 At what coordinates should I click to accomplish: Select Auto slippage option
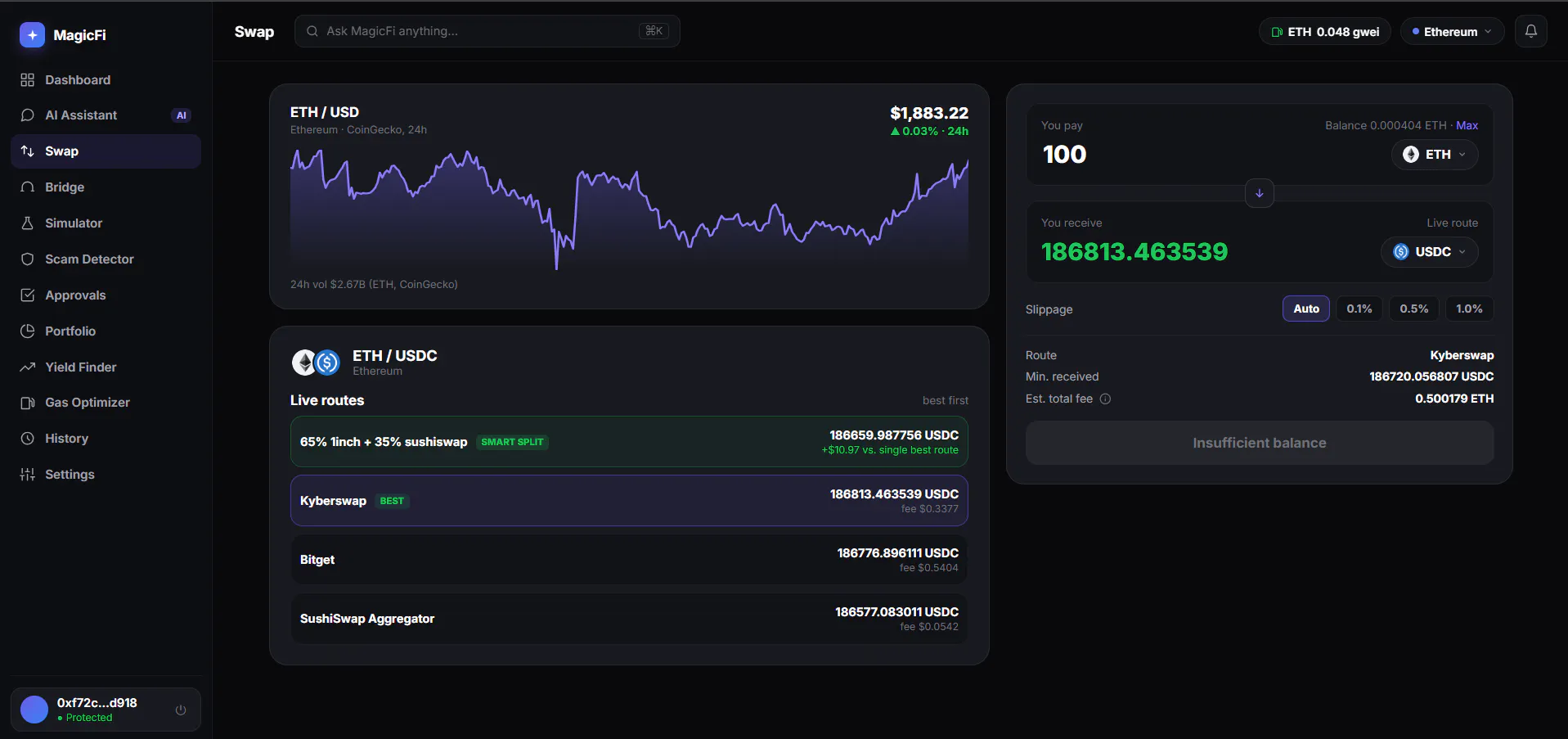[x=1306, y=309]
